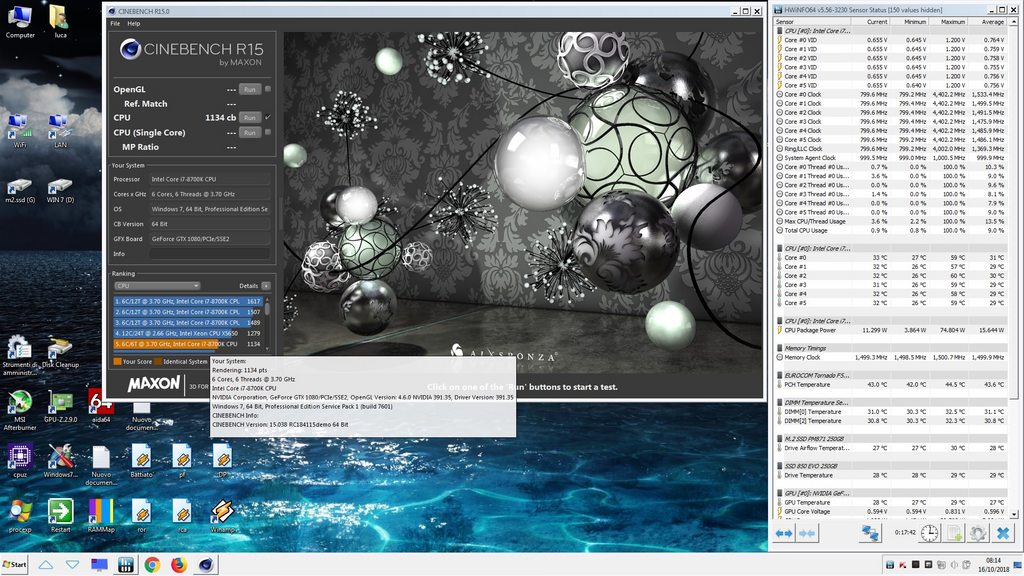Select the m2.ssd (G) drive shortcut
This screenshot has width=1024, height=576.
pos(20,191)
